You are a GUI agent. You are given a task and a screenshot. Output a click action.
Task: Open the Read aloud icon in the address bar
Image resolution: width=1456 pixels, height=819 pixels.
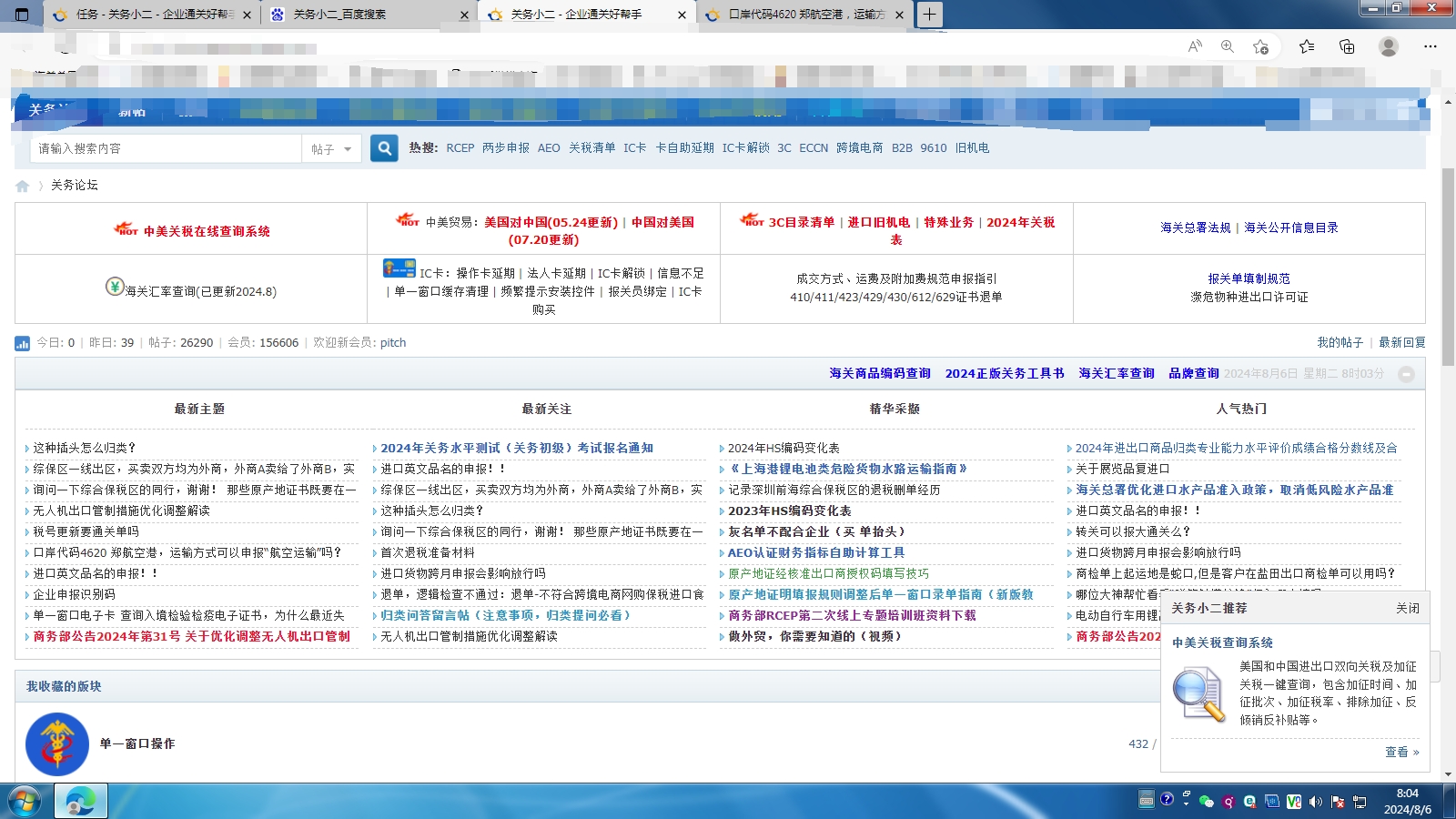click(1195, 46)
